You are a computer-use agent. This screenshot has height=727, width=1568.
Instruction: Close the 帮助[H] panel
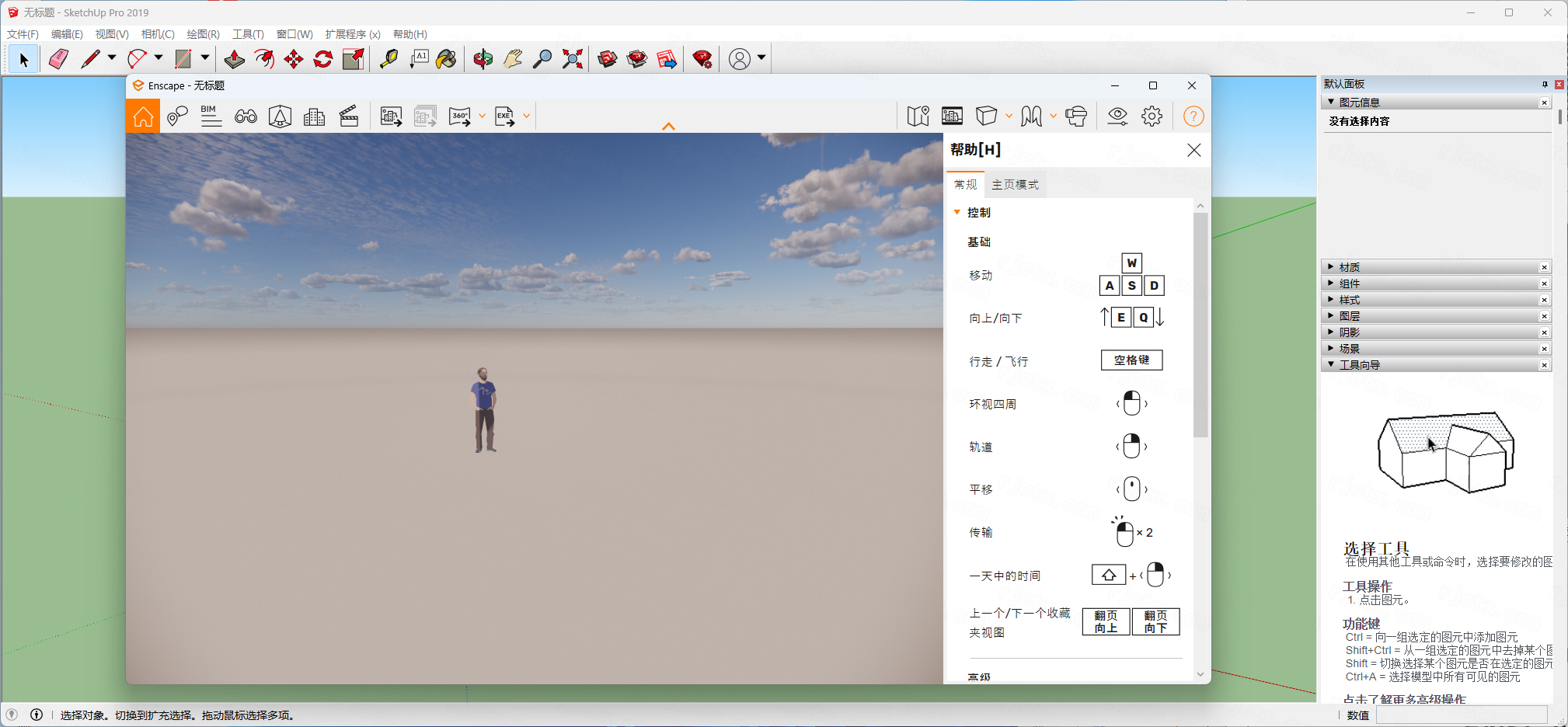click(1194, 150)
